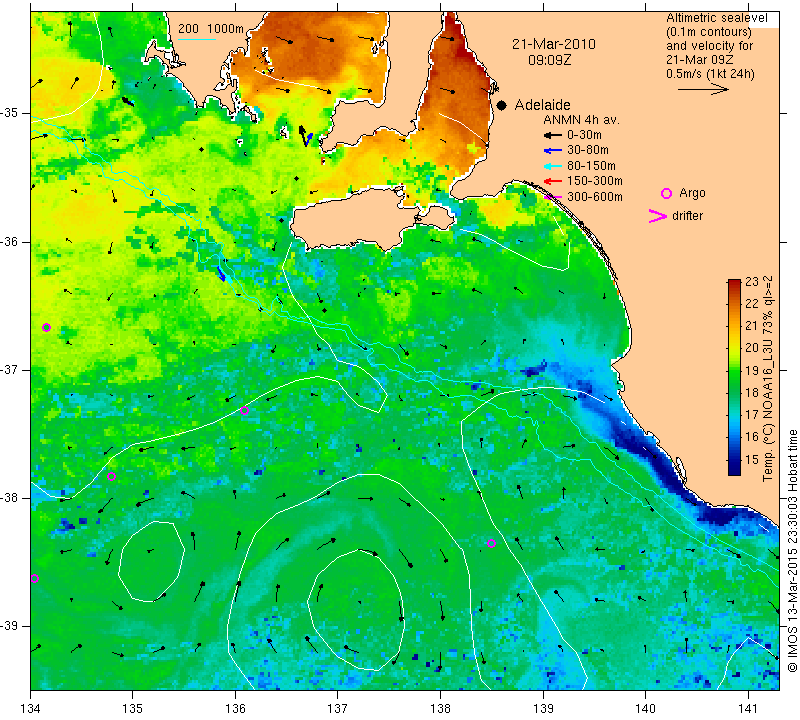
Task: Click the magenta drifter symbol in legend
Action: (x=658, y=216)
